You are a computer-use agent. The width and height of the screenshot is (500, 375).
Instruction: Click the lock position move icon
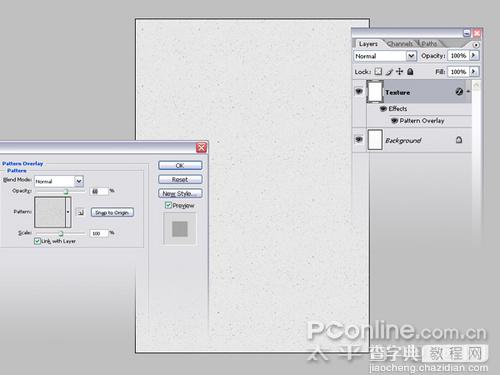399,71
